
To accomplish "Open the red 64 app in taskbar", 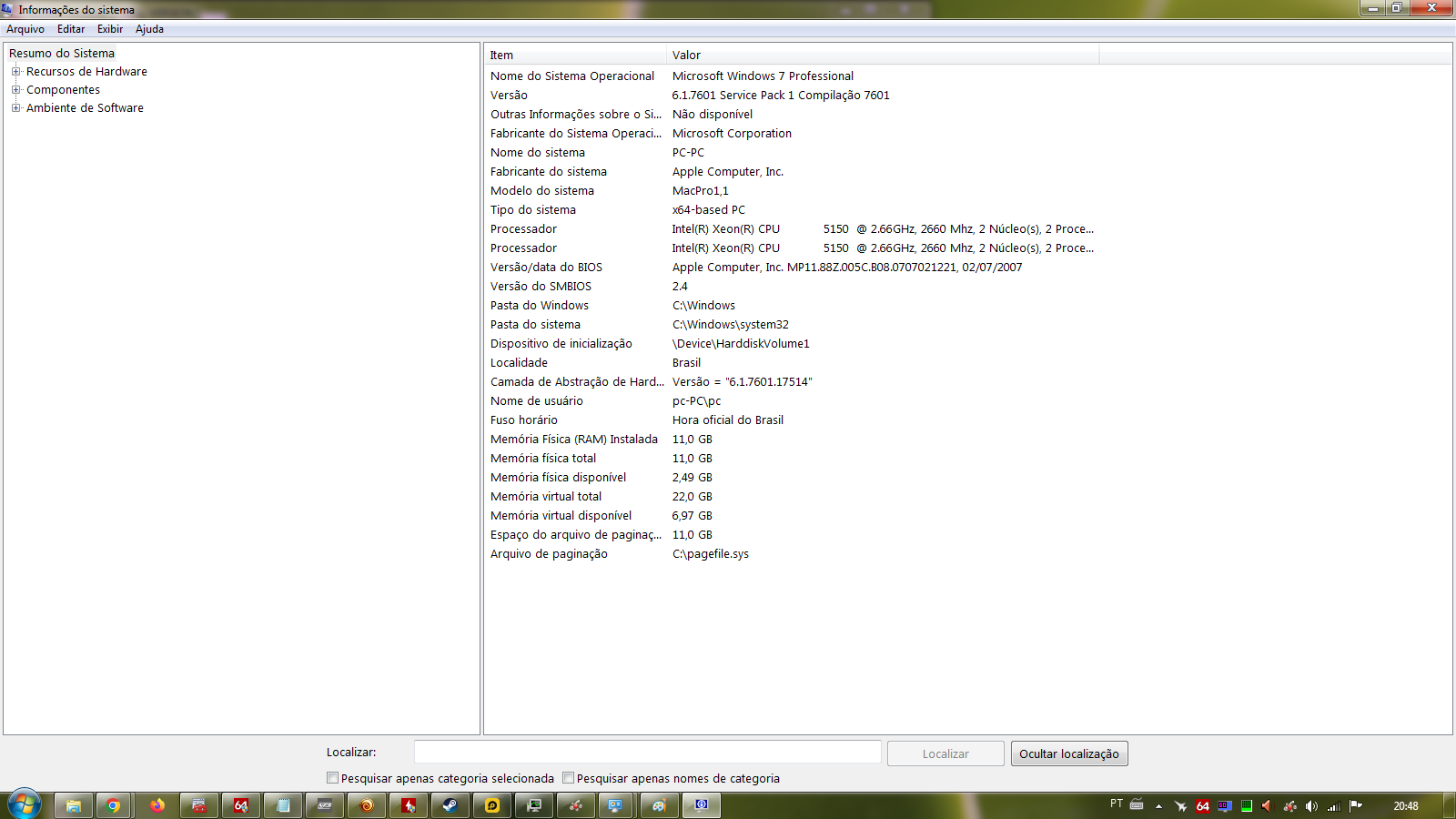I will 241,805.
